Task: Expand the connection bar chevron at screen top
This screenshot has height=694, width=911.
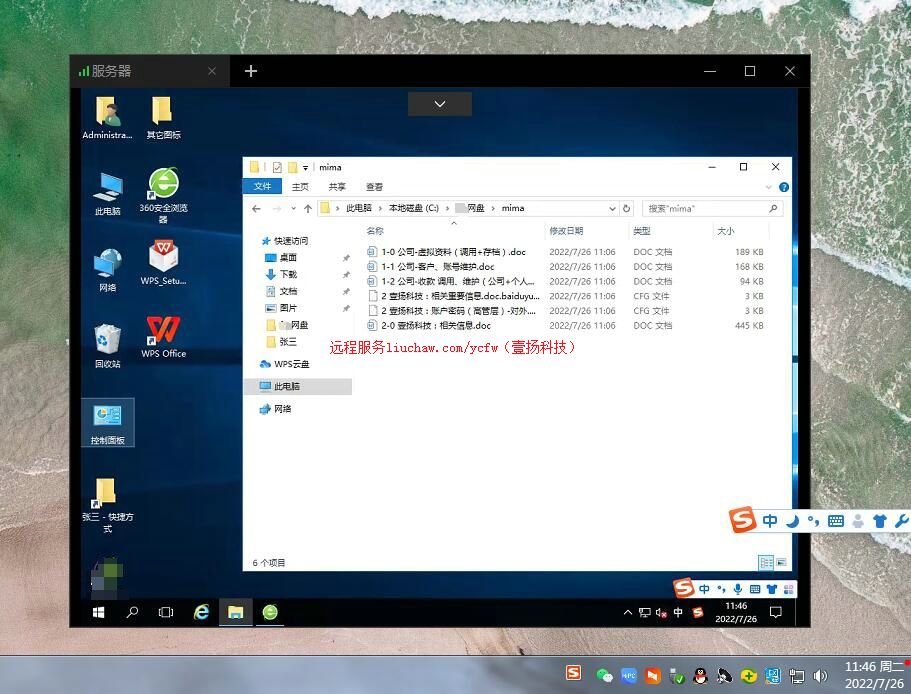Action: coord(440,103)
